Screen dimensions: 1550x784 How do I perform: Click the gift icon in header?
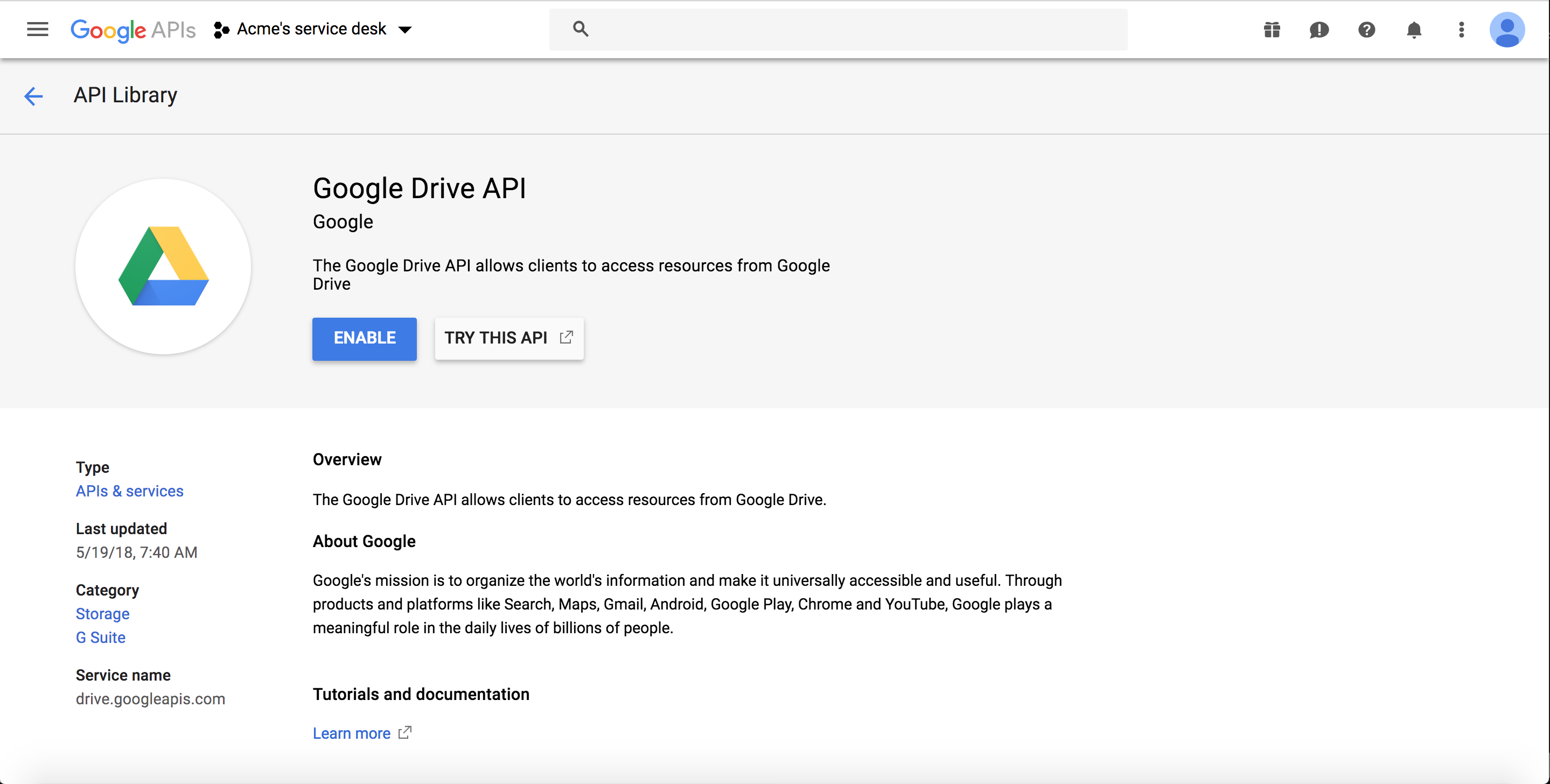[1272, 30]
